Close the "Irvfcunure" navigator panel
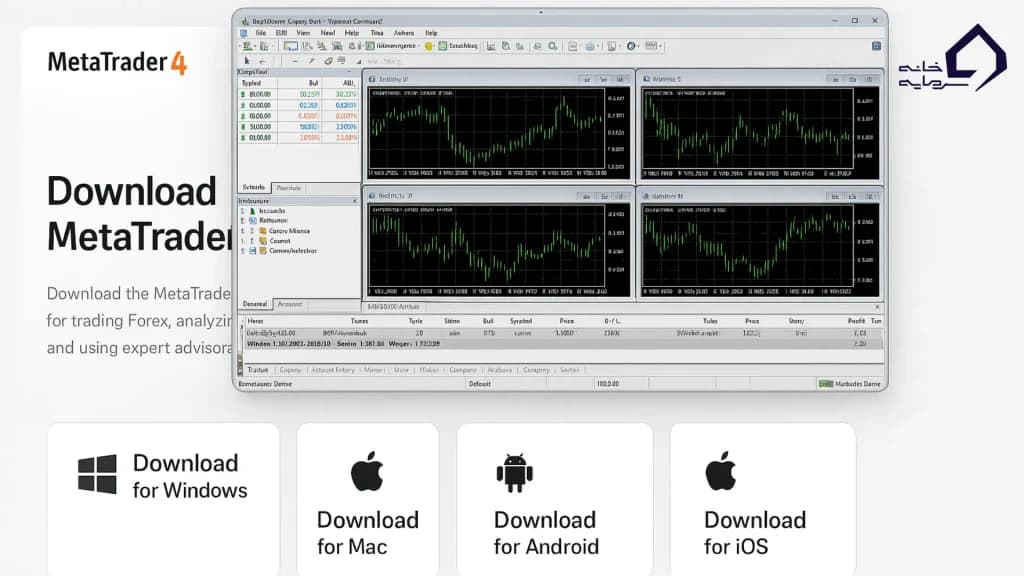 click(x=355, y=201)
